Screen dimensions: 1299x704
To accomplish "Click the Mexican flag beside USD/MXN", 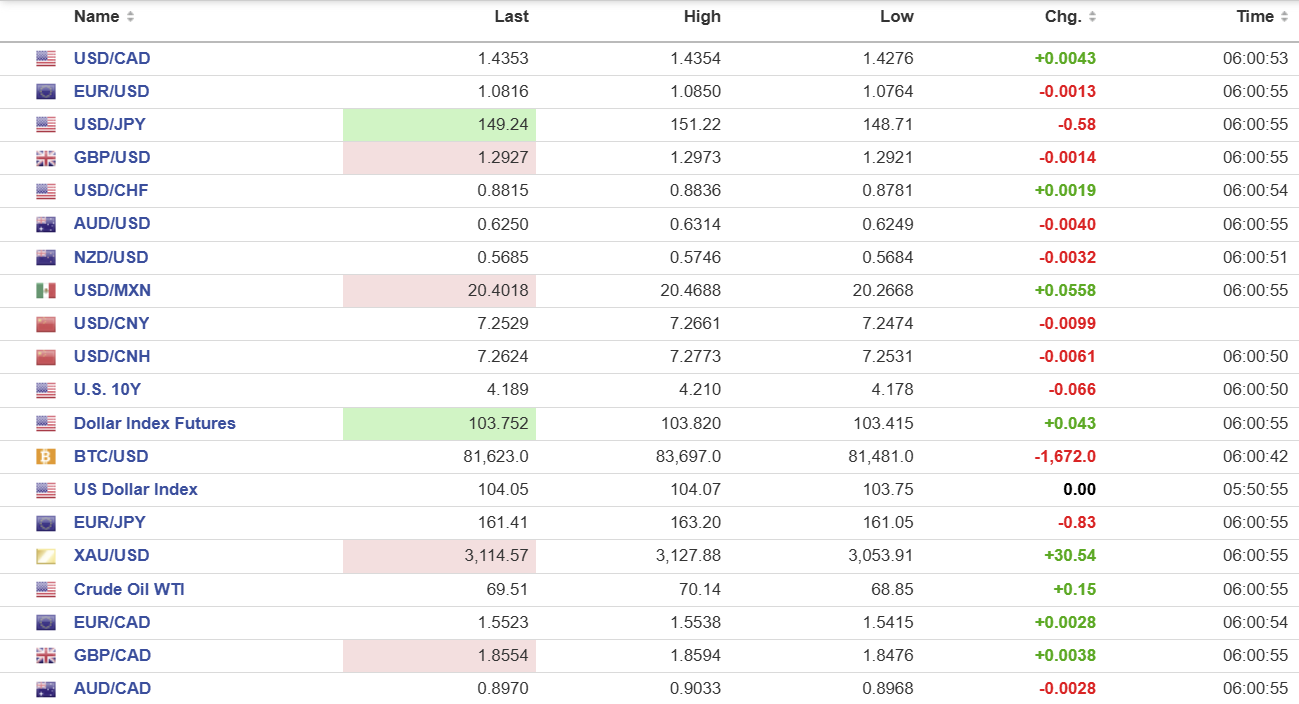I will pyautogui.click(x=46, y=291).
